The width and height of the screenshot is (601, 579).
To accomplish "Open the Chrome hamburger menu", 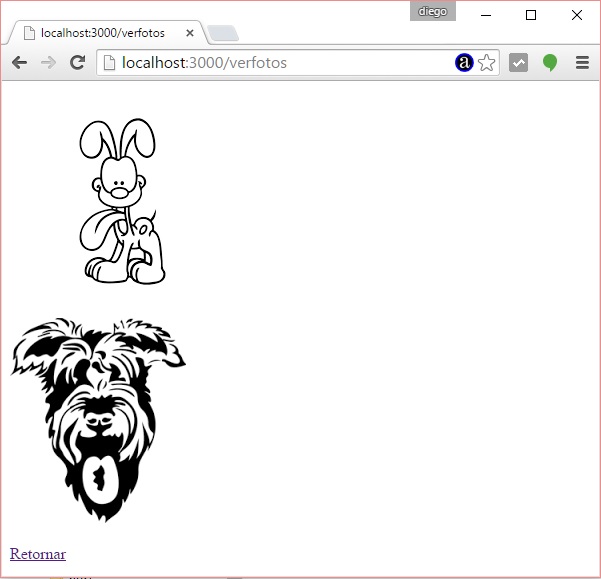I will pyautogui.click(x=582, y=62).
